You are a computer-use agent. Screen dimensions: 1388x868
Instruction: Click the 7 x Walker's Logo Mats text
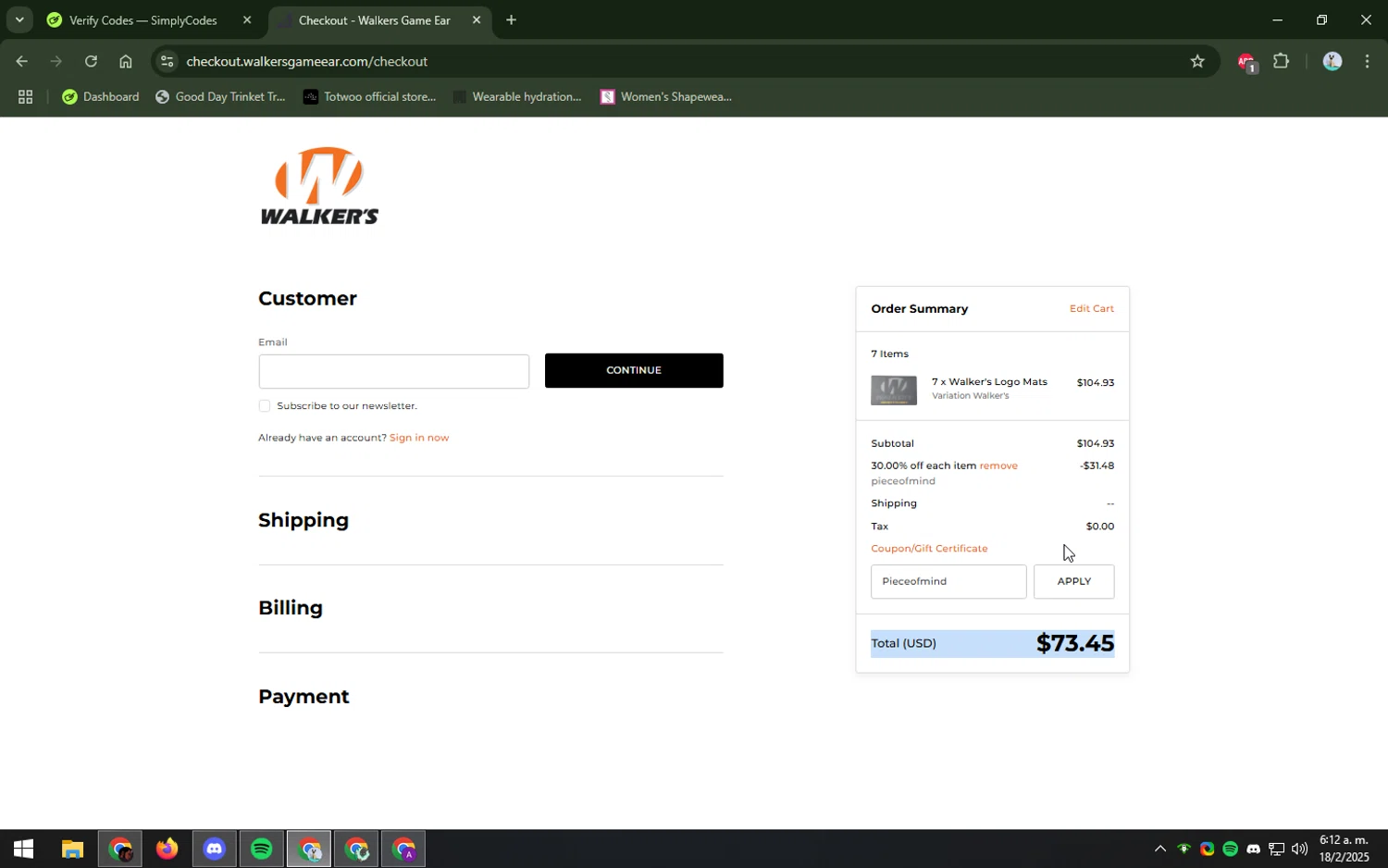(x=989, y=382)
